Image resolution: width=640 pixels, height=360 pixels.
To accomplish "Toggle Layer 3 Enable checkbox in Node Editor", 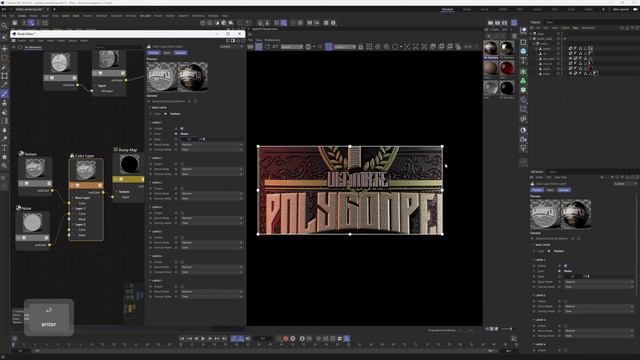I will coord(182,189).
